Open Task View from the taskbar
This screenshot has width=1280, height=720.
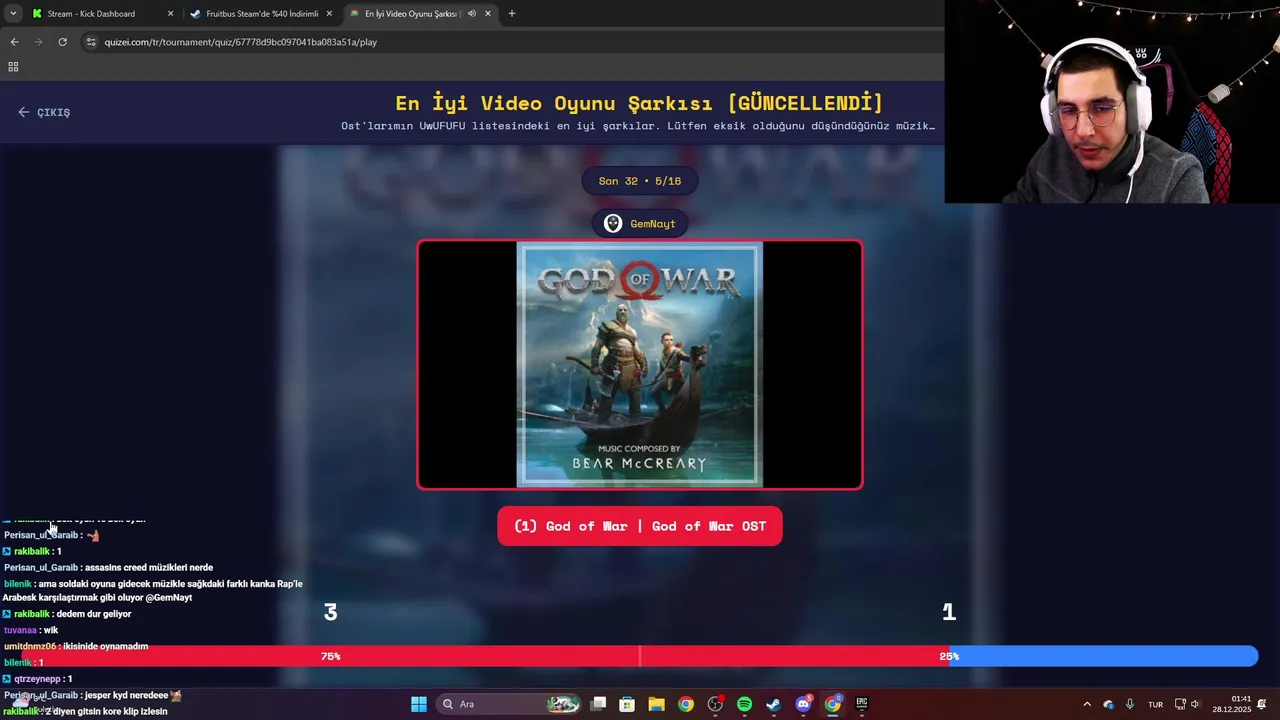598,704
